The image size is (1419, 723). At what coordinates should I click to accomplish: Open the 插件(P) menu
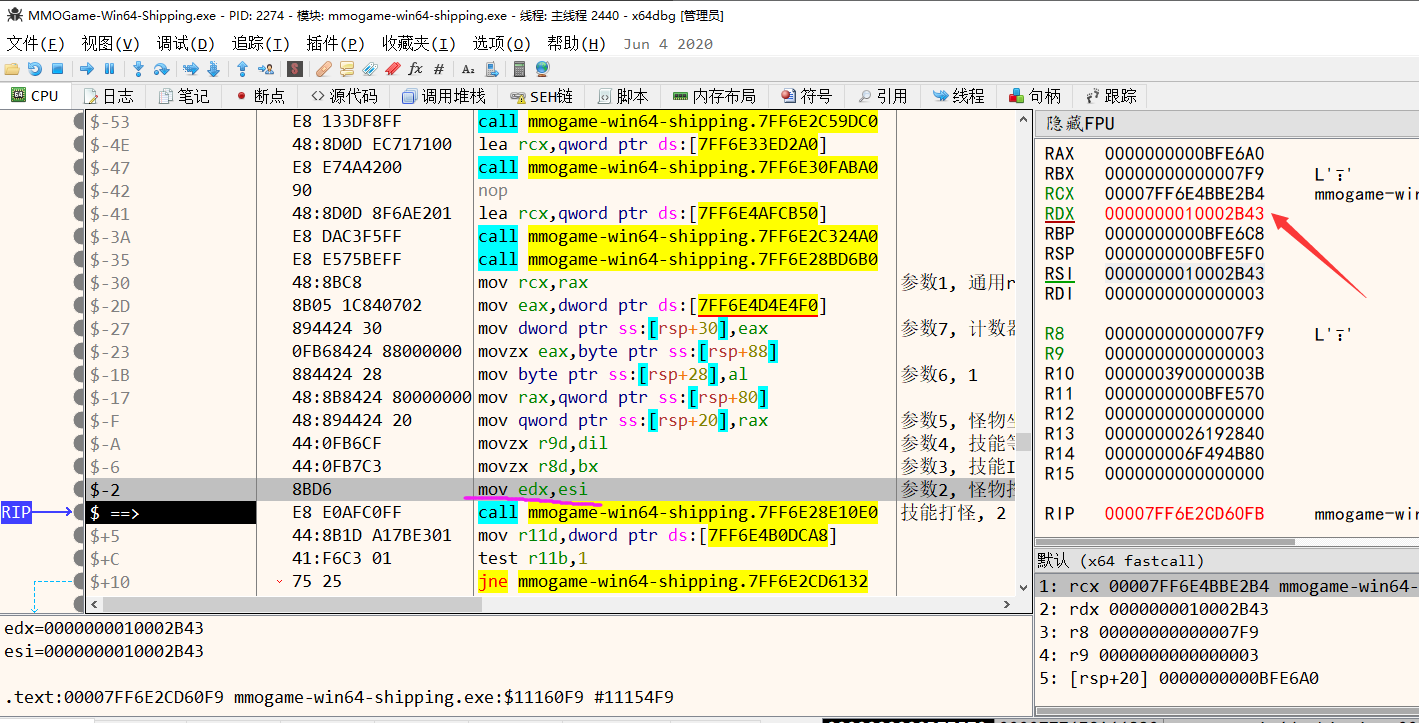(336, 43)
